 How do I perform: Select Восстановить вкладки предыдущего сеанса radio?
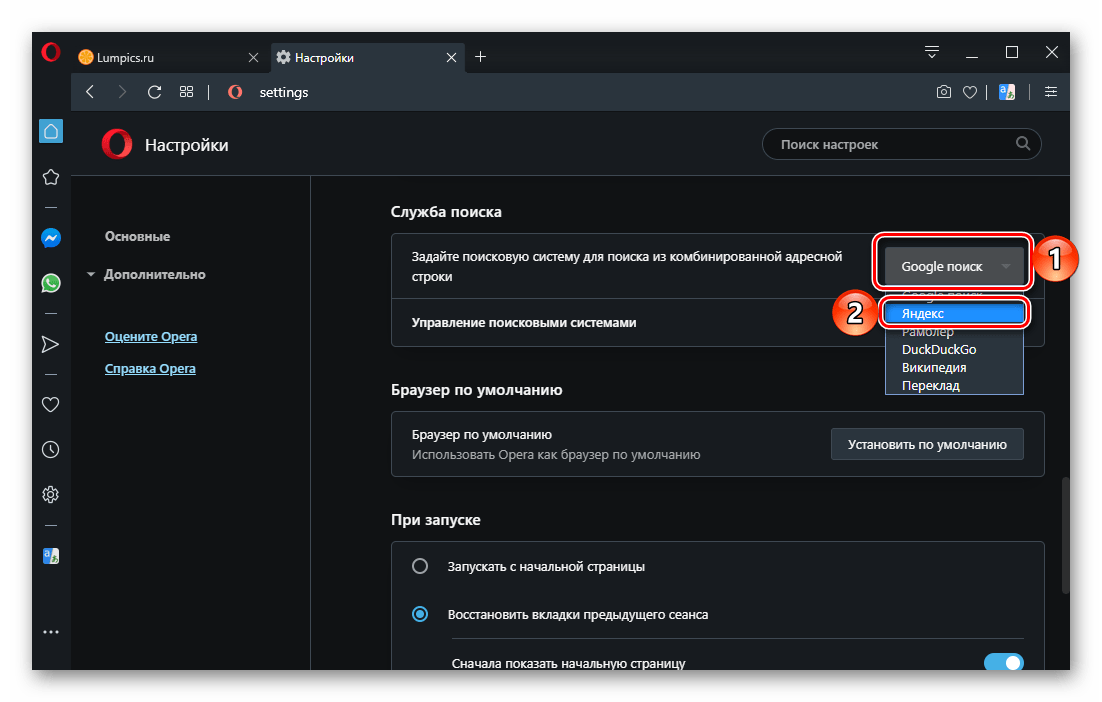[420, 614]
